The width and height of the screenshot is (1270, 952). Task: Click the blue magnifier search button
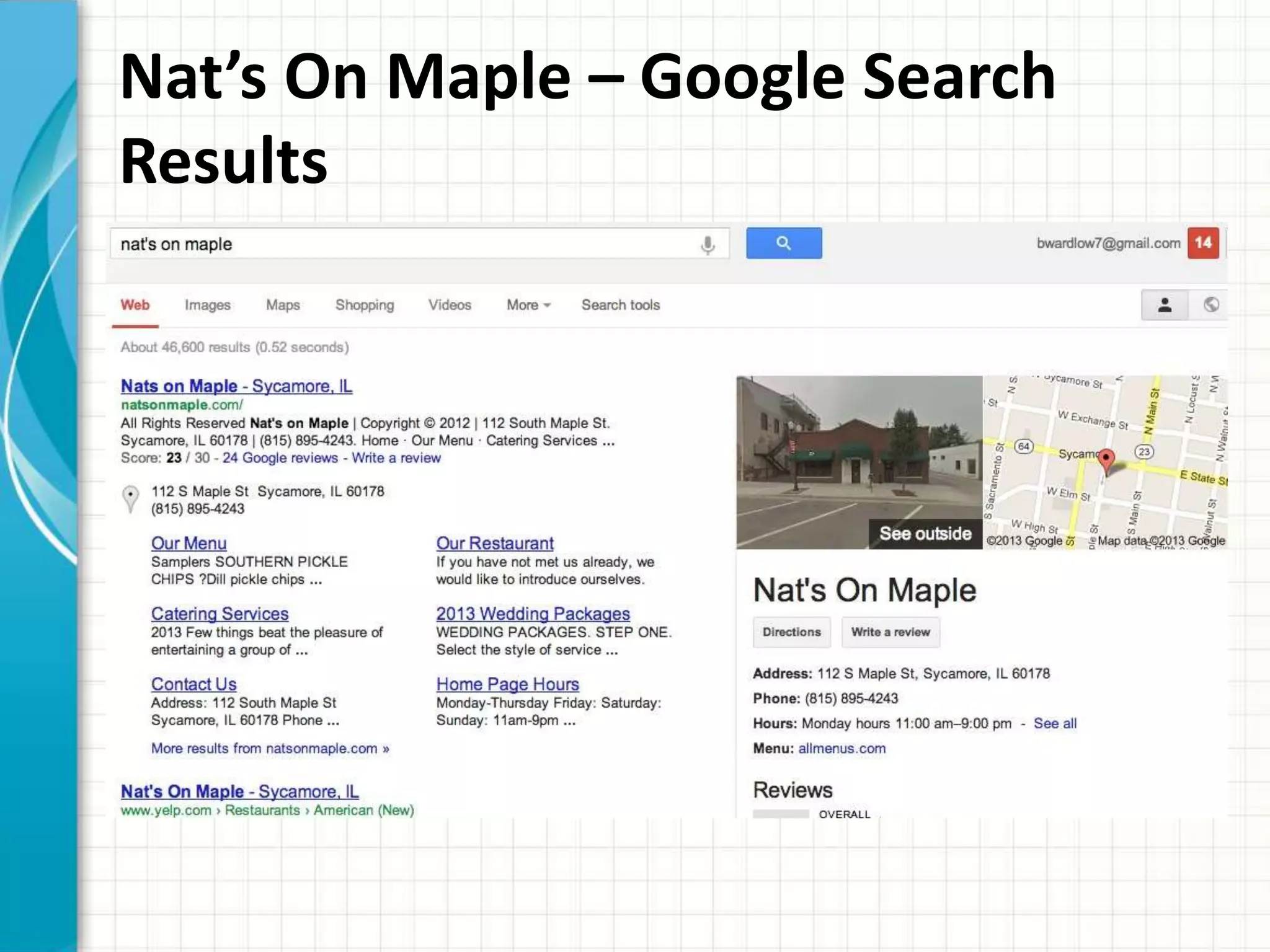784,243
